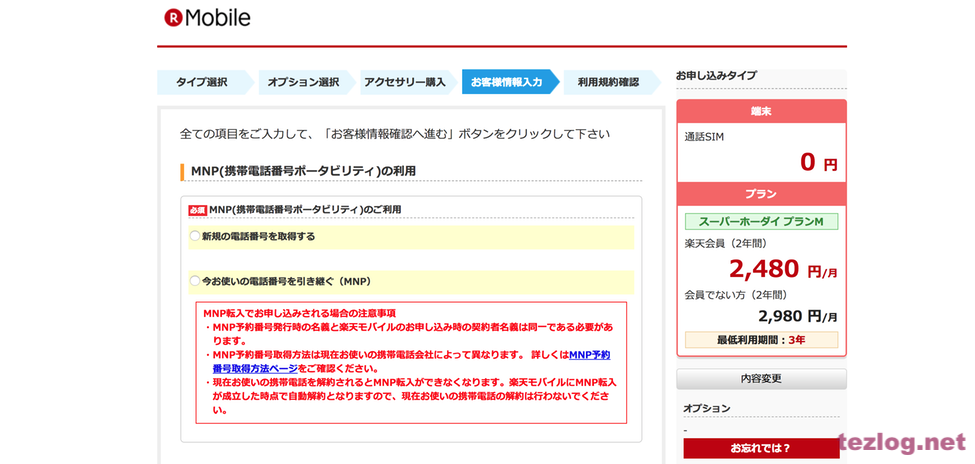Click the 内容変更 button
975x464 pixels.
tap(761, 378)
